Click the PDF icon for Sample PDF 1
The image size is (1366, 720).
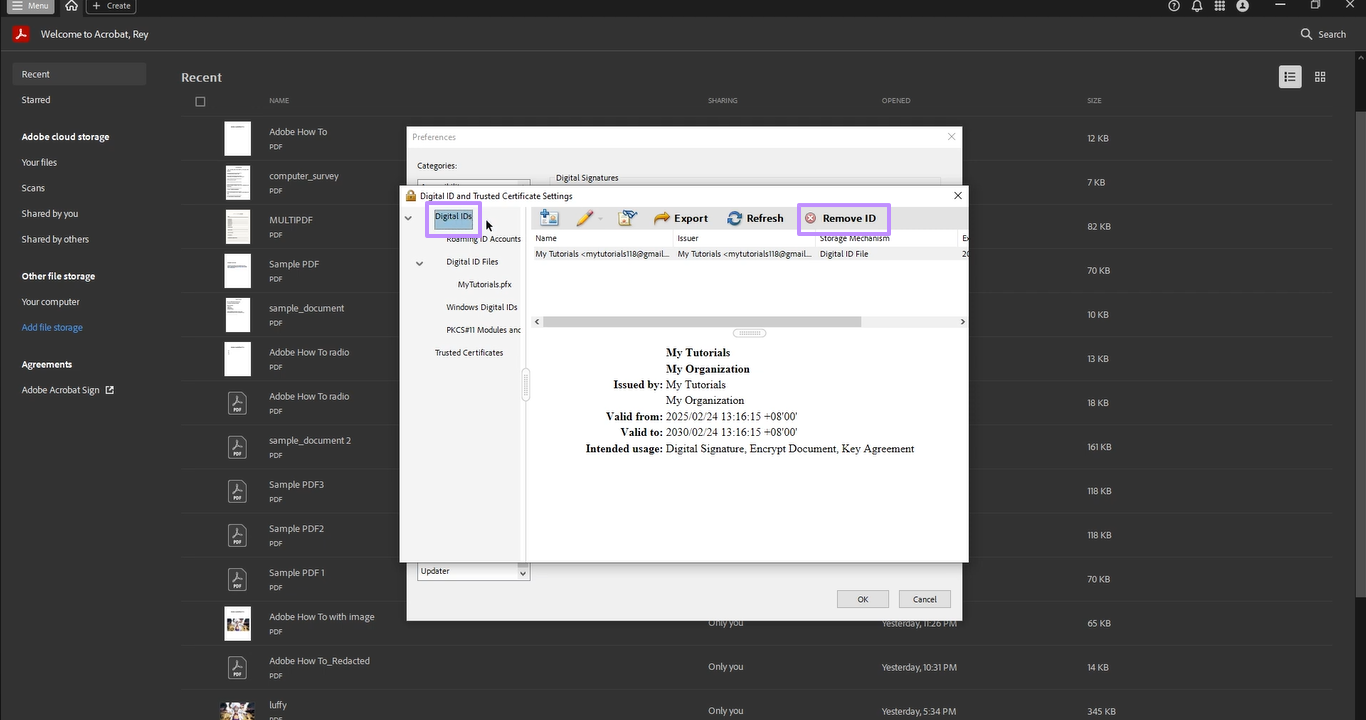237,579
